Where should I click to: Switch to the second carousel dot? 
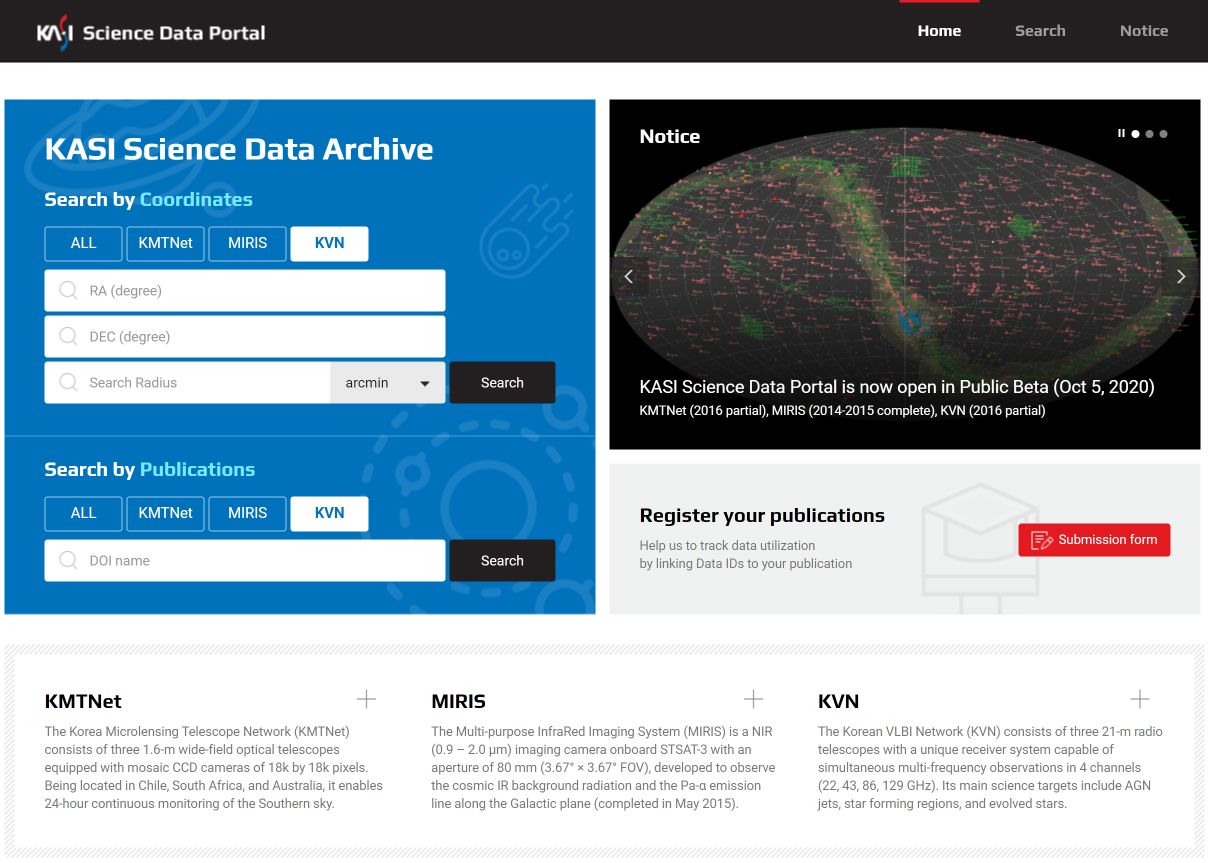pyautogui.click(x=1149, y=133)
